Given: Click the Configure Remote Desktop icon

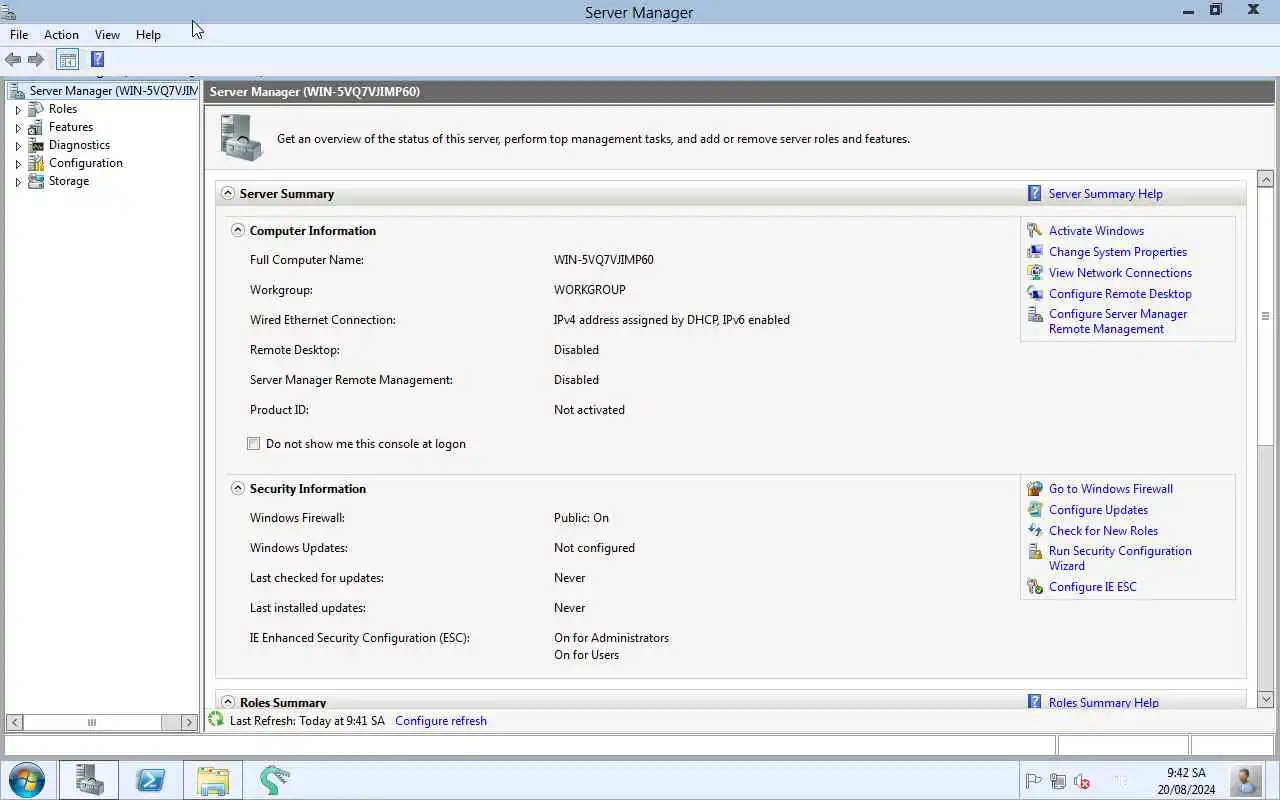Looking at the screenshot, I should 1035,294.
